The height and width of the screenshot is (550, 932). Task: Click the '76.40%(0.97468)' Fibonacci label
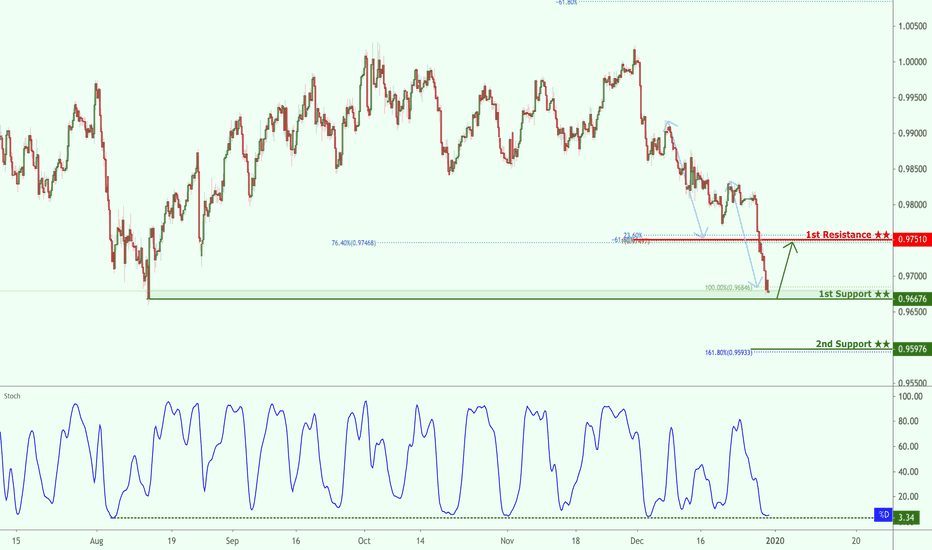(x=354, y=243)
